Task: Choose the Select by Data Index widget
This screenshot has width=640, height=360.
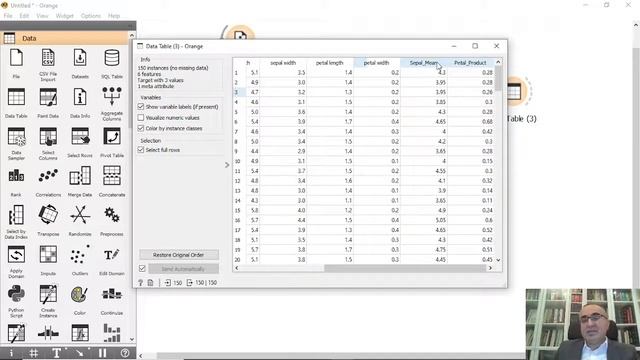Action: tap(16, 215)
